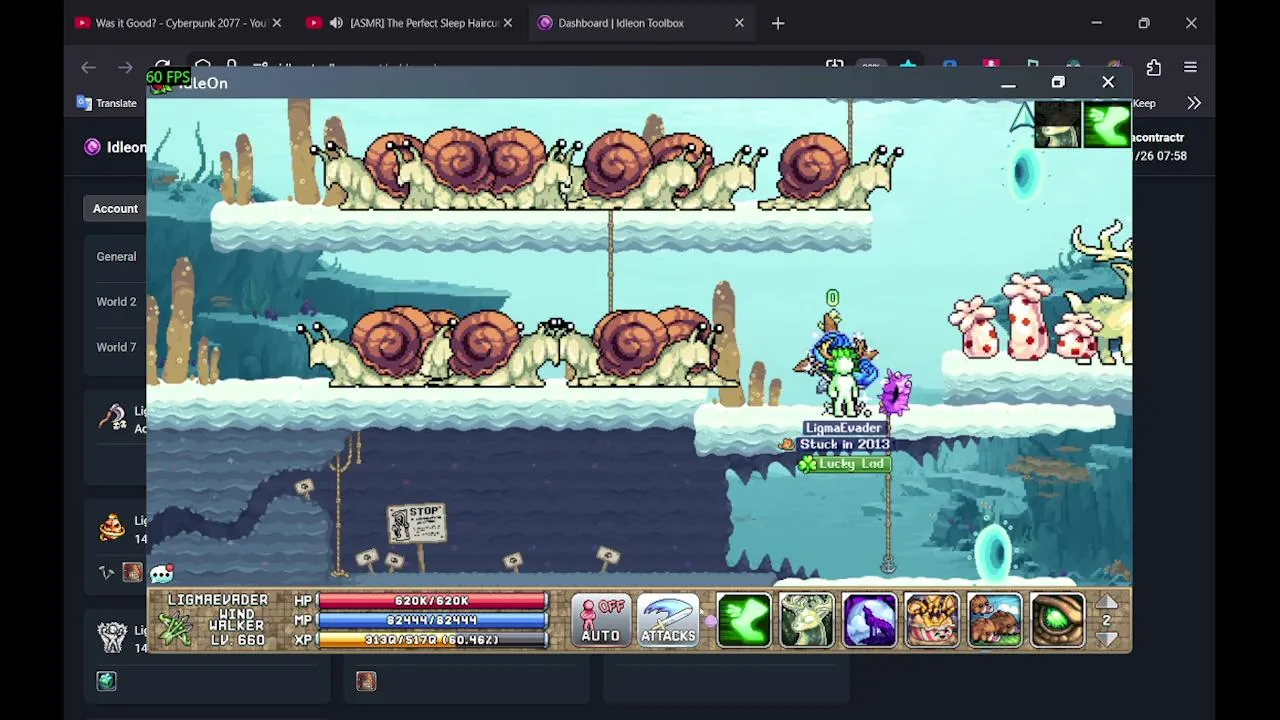This screenshot has width=1280, height=720.
Task: Click the hooded player portrait icon
Action: [x=1058, y=125]
